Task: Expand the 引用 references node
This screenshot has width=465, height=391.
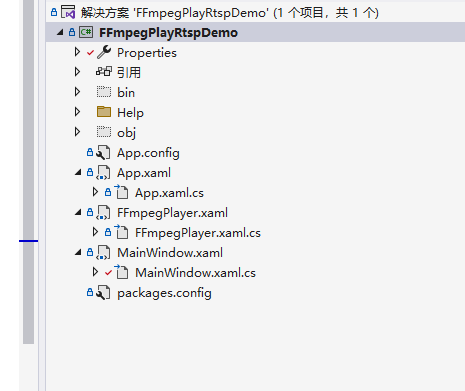Action: click(77, 72)
